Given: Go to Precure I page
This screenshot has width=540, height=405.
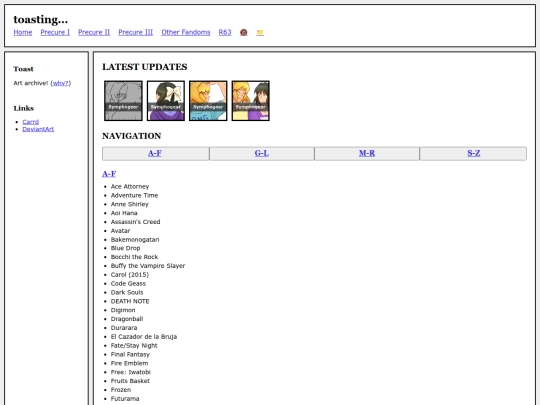Looking at the screenshot, I should (x=55, y=32).
